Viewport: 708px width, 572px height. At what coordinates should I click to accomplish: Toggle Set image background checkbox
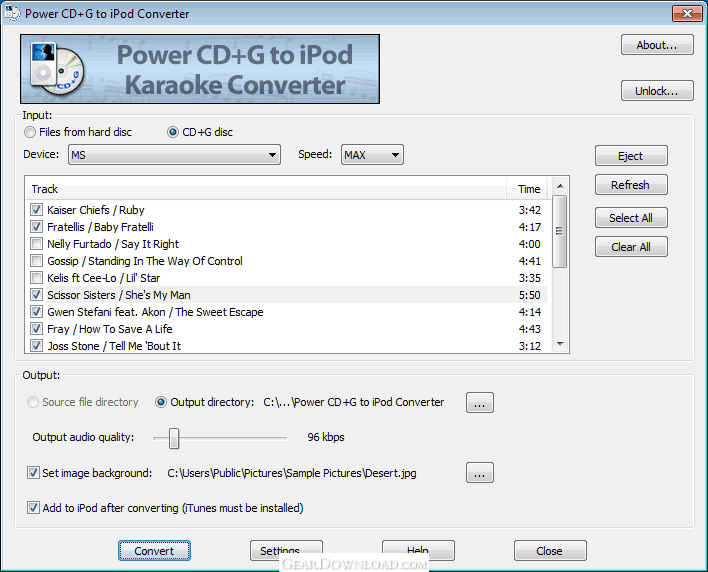click(33, 473)
